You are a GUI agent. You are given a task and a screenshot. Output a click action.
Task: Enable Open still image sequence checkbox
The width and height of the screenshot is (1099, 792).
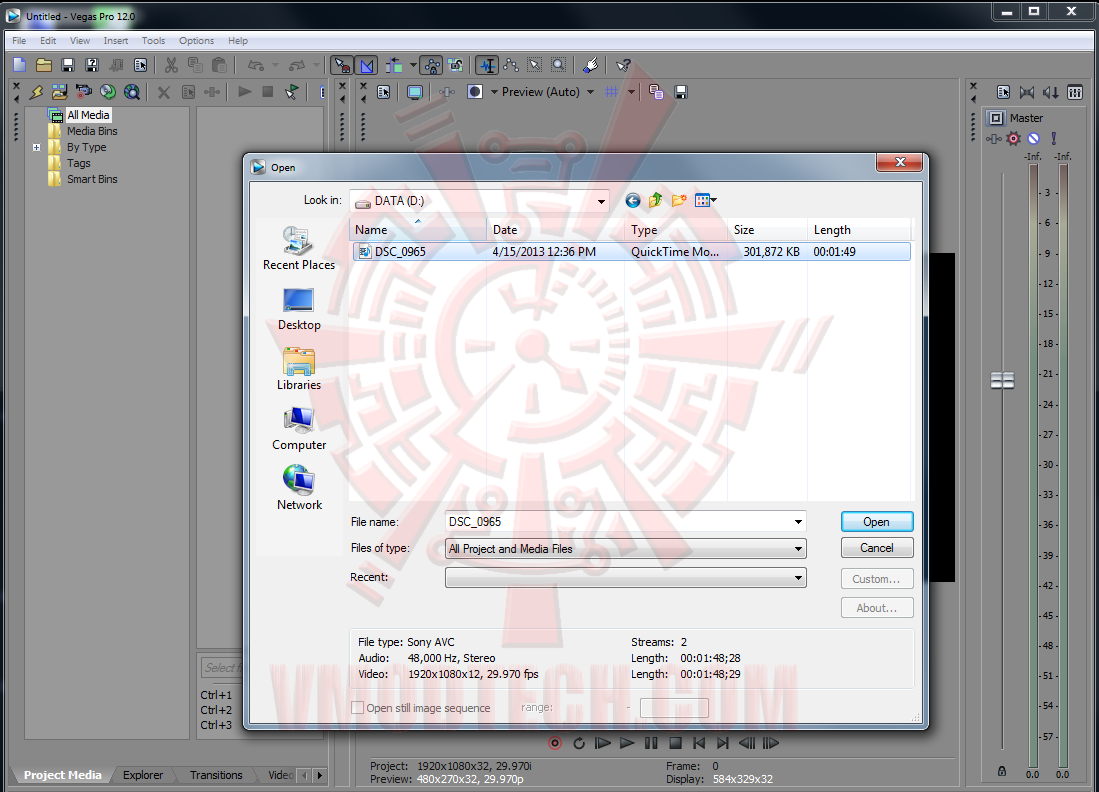(x=357, y=708)
